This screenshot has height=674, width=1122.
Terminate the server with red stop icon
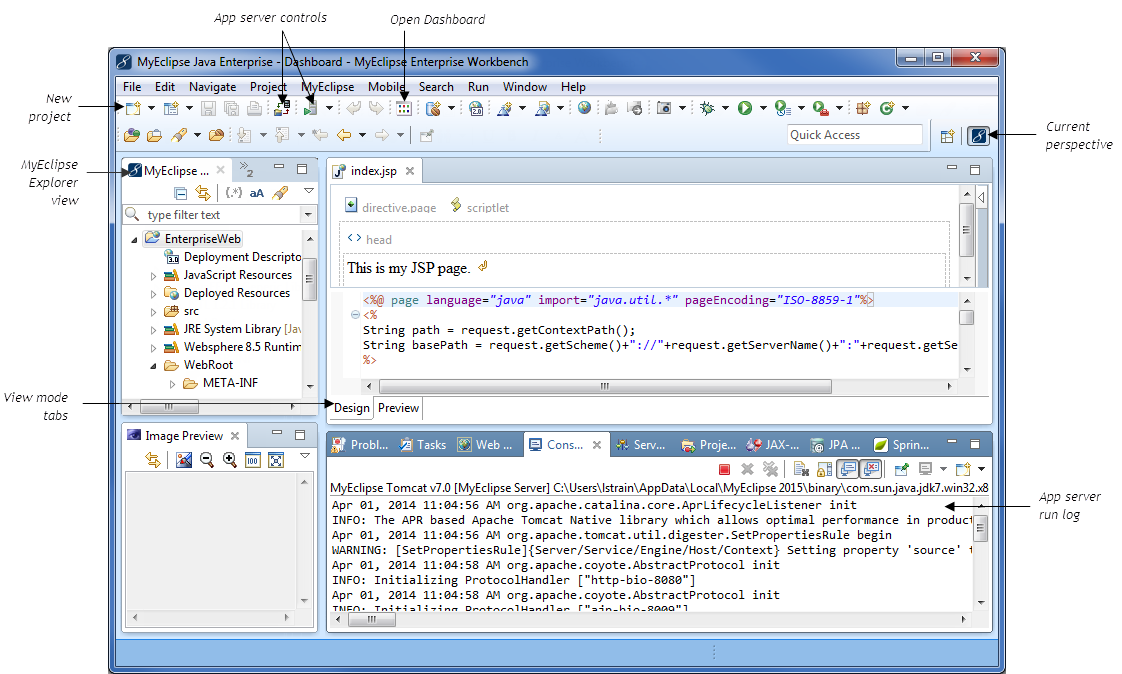[724, 469]
